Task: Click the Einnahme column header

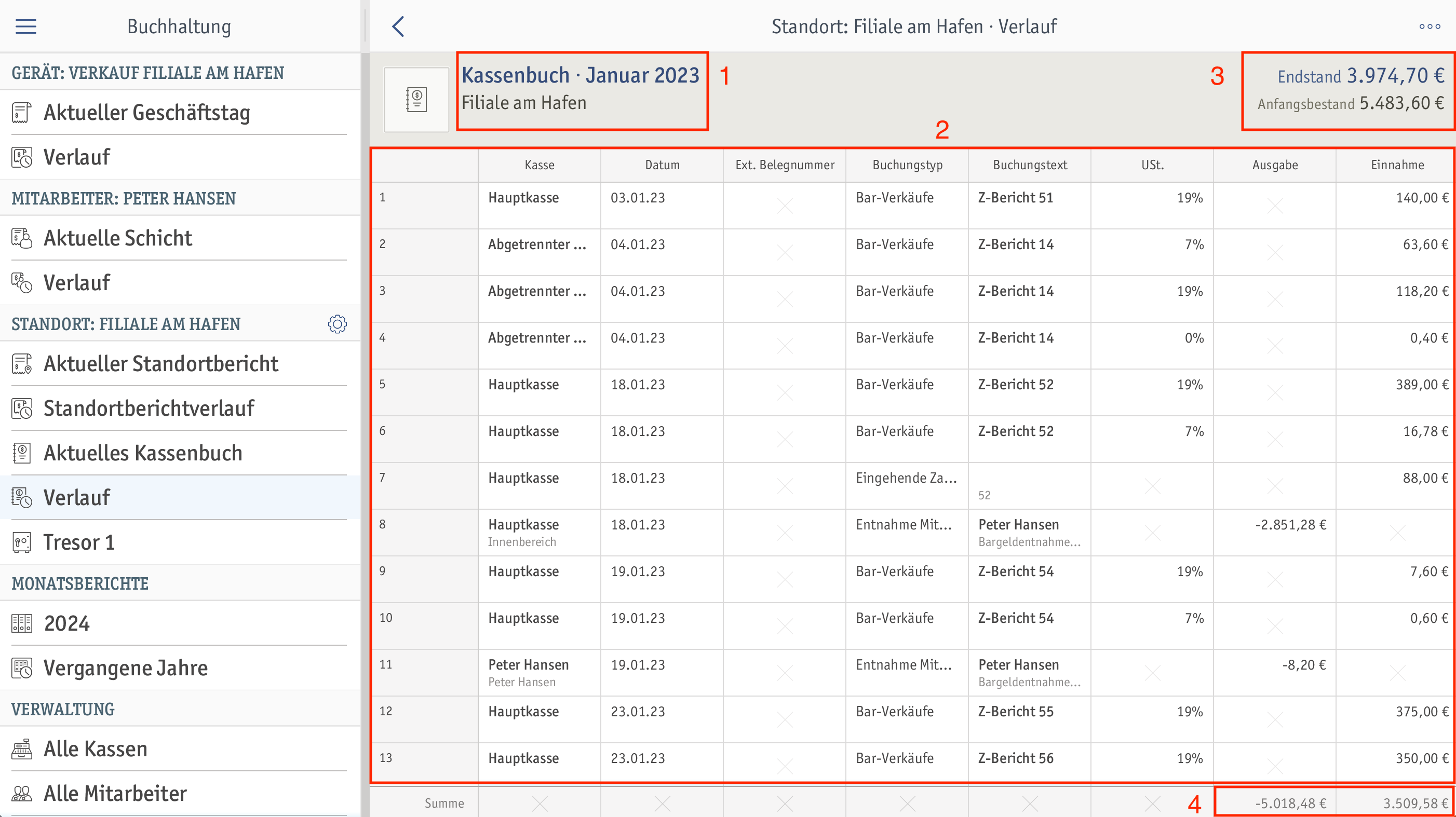Action: [1397, 165]
